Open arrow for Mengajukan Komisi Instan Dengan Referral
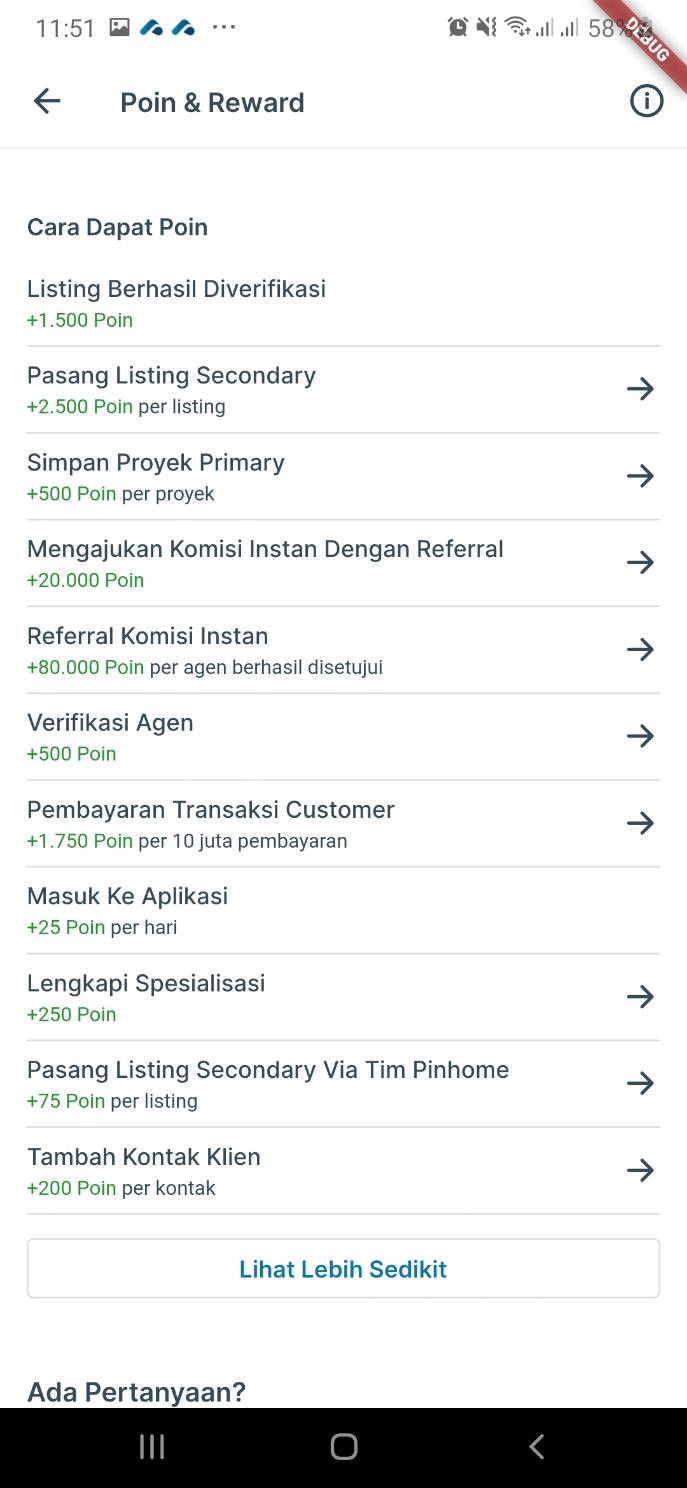Screen dimensions: 687x1488 (640, 563)
